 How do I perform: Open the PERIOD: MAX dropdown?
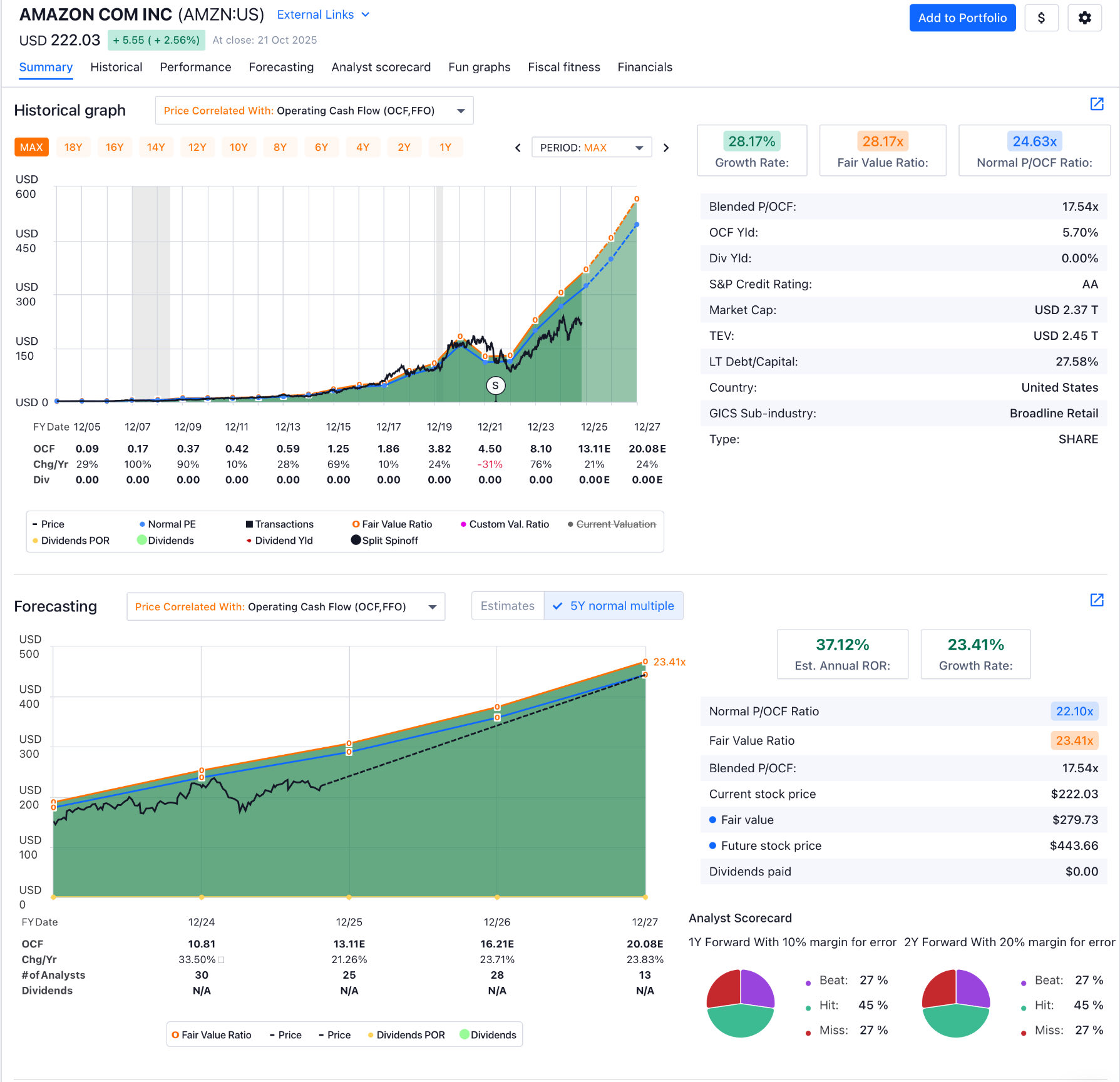coord(590,148)
